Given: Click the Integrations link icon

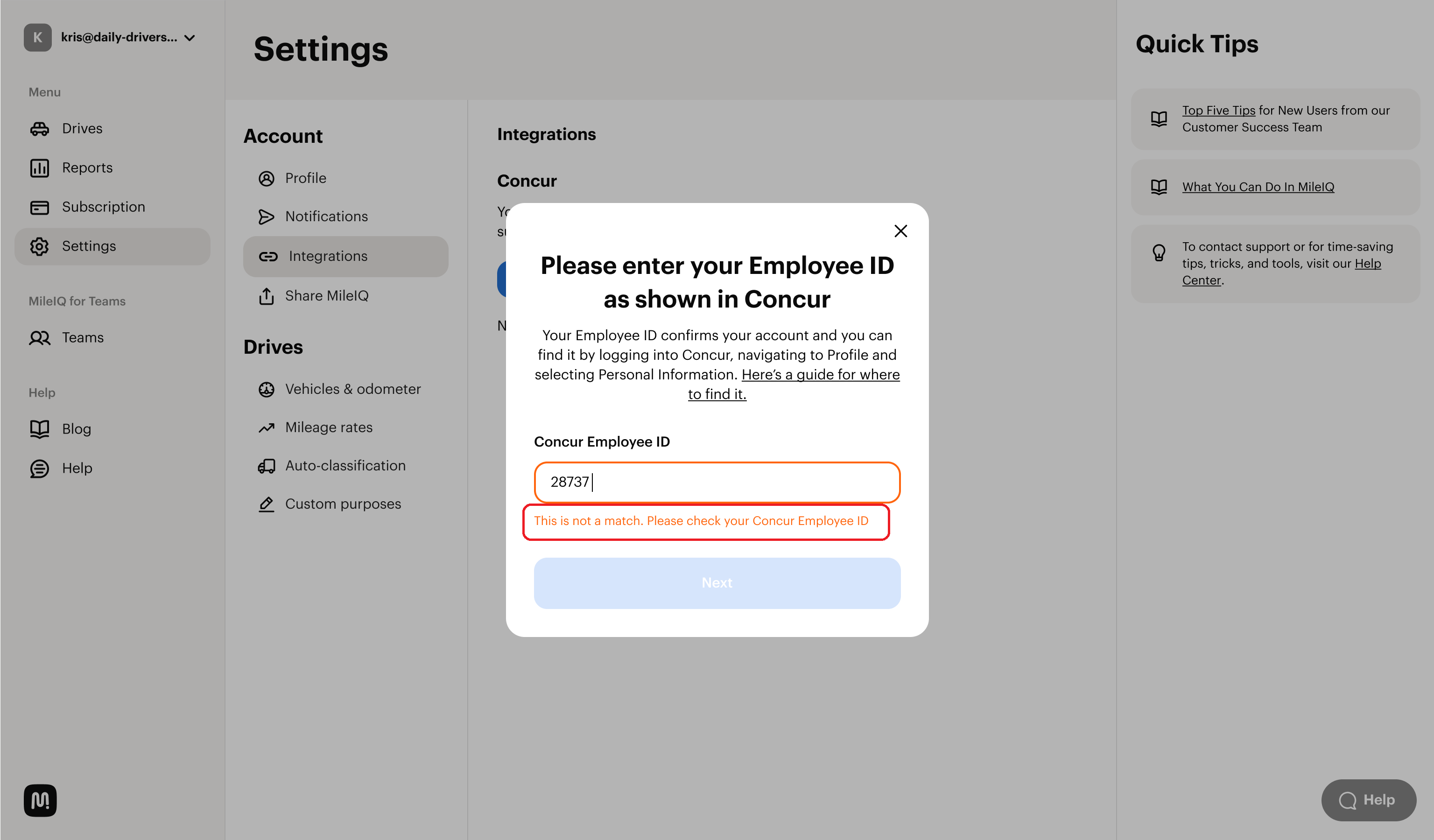Looking at the screenshot, I should tap(268, 257).
